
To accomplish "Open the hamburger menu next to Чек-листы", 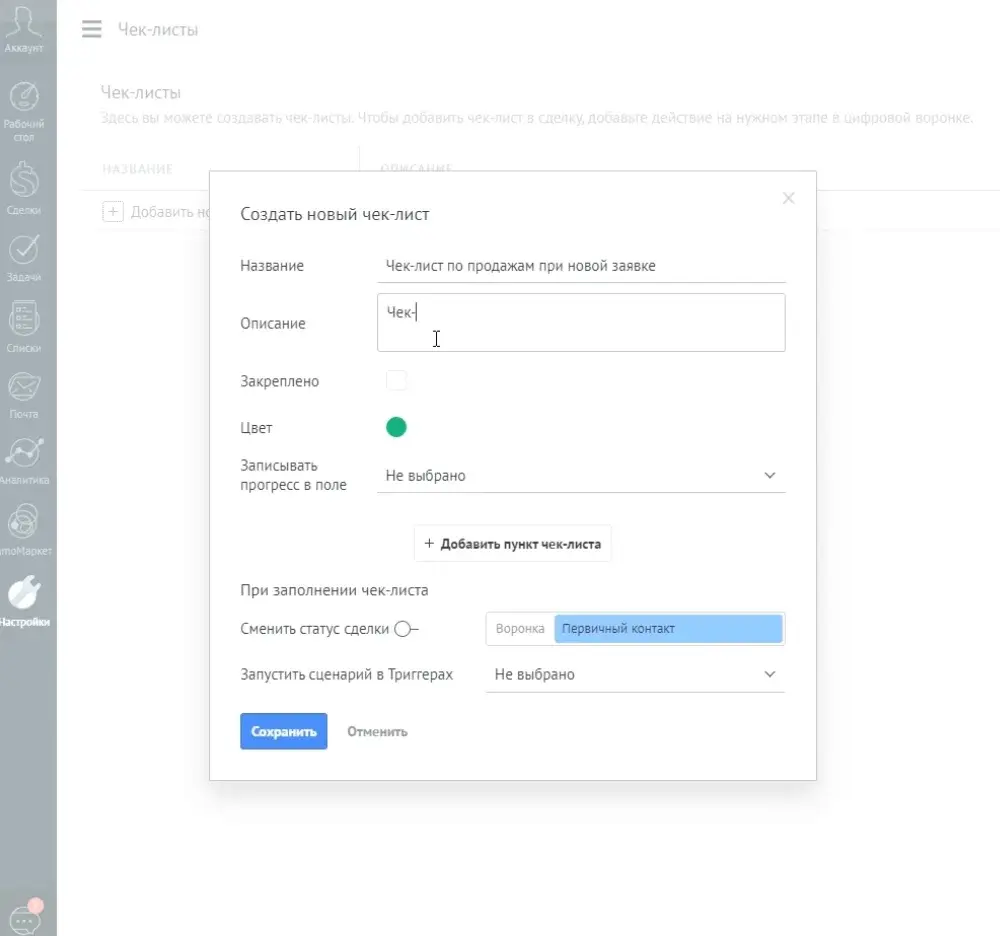I will pyautogui.click(x=92, y=29).
